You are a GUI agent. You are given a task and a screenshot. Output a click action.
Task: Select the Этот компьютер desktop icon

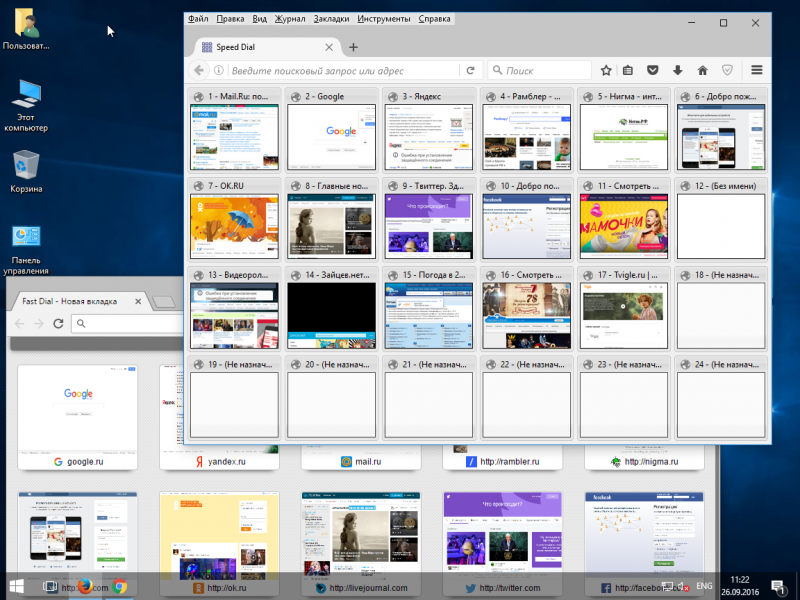click(x=26, y=106)
